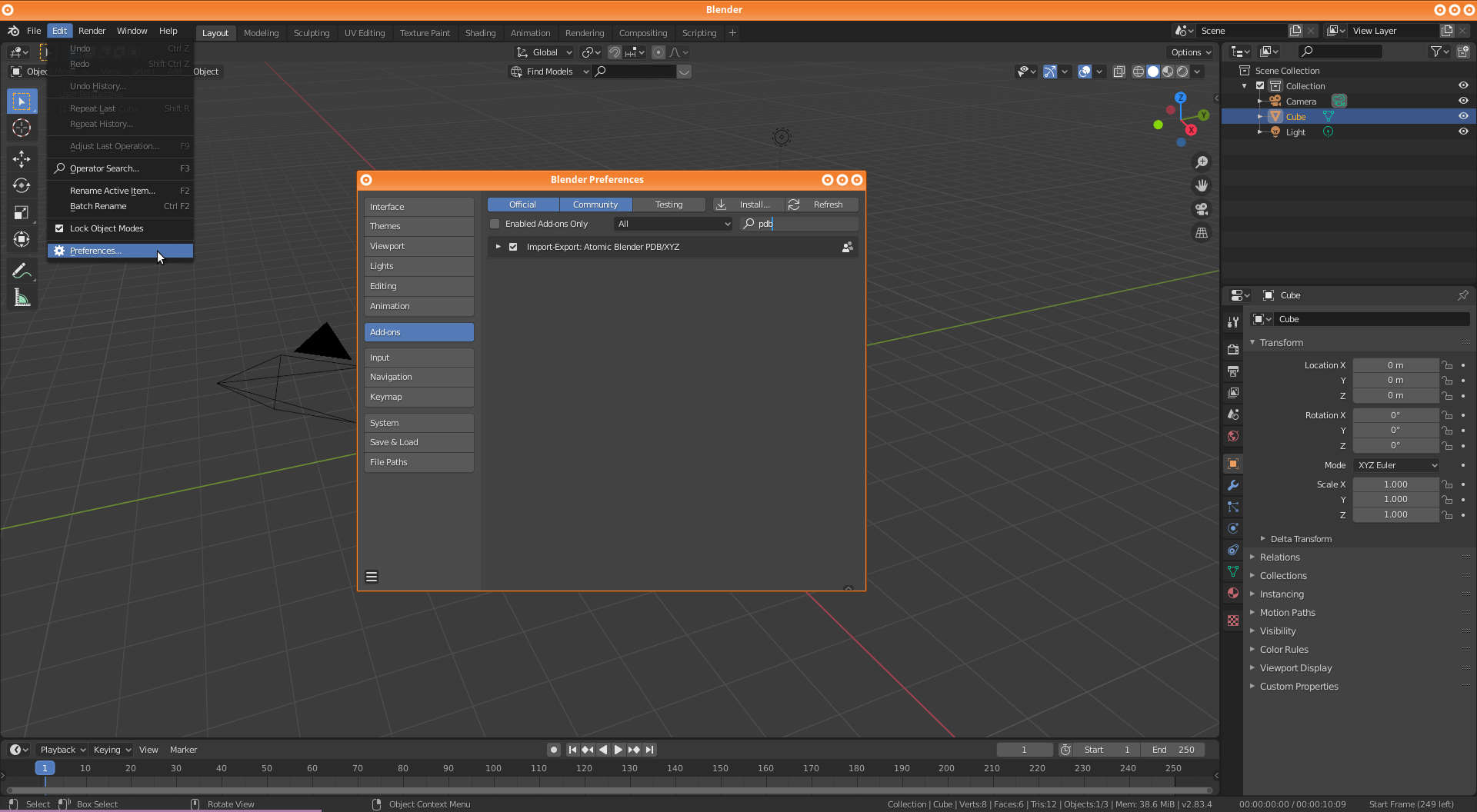Screen dimensions: 1477x812
Task: Select the Rotate tool
Action: [22, 185]
